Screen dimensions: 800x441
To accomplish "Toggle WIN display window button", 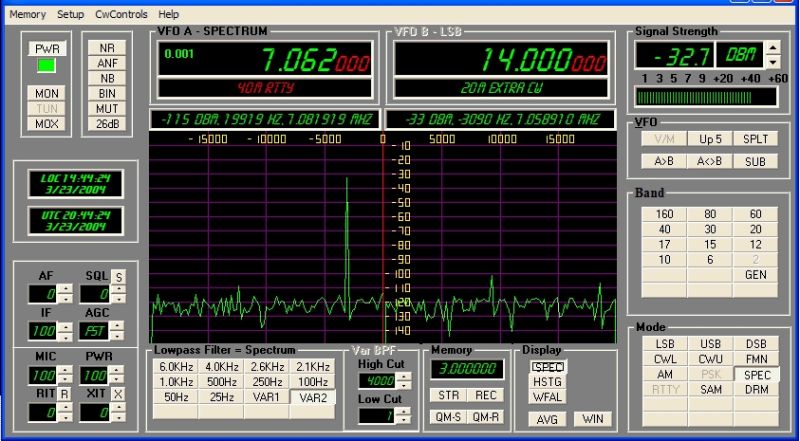I will tap(593, 419).
